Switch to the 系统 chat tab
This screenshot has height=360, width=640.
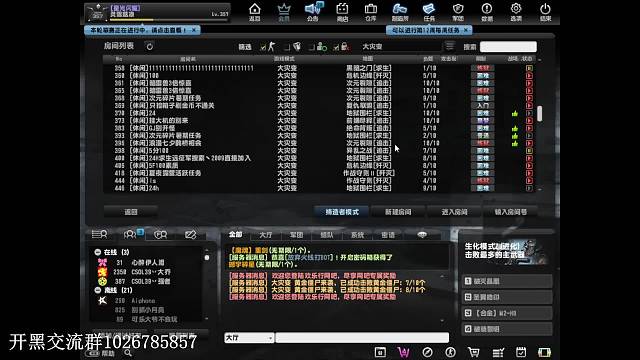pyautogui.click(x=357, y=235)
